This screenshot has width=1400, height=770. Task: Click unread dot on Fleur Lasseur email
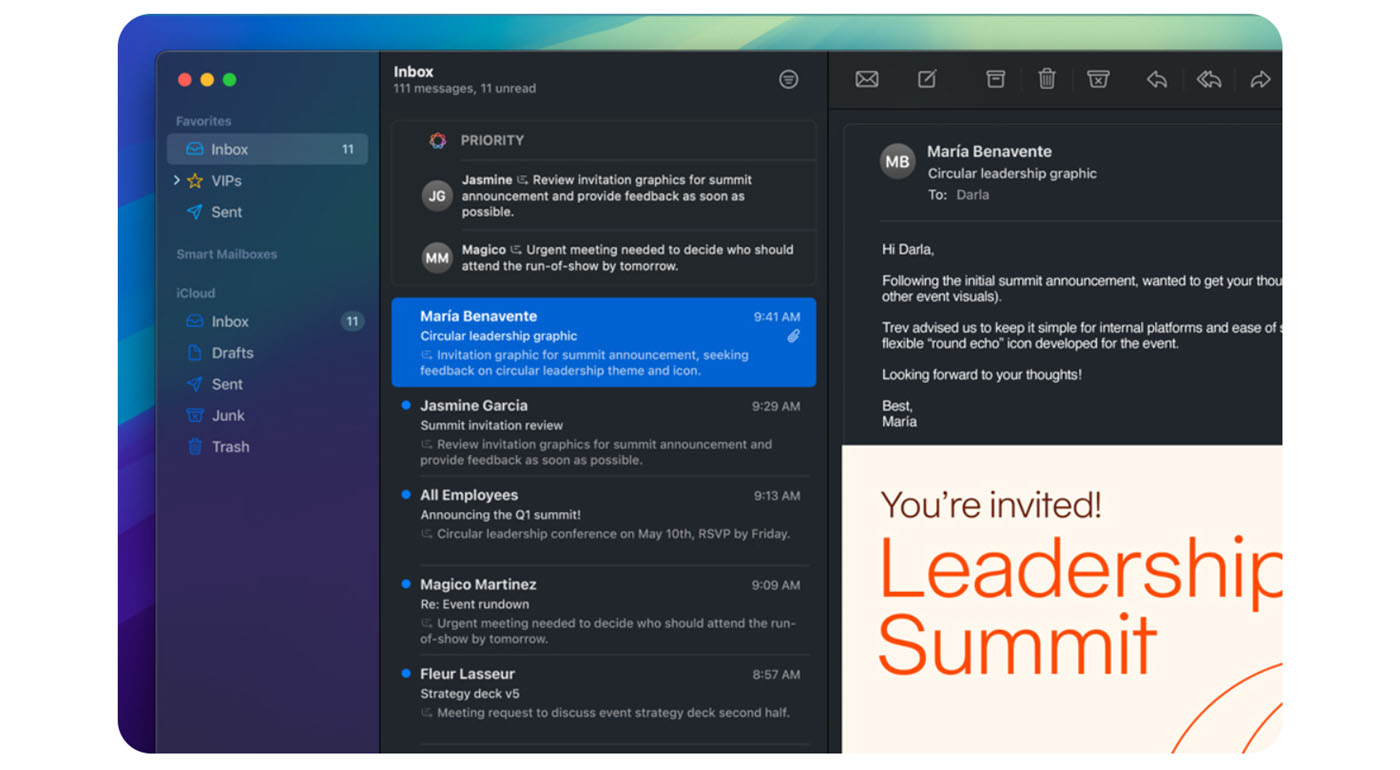coord(405,673)
